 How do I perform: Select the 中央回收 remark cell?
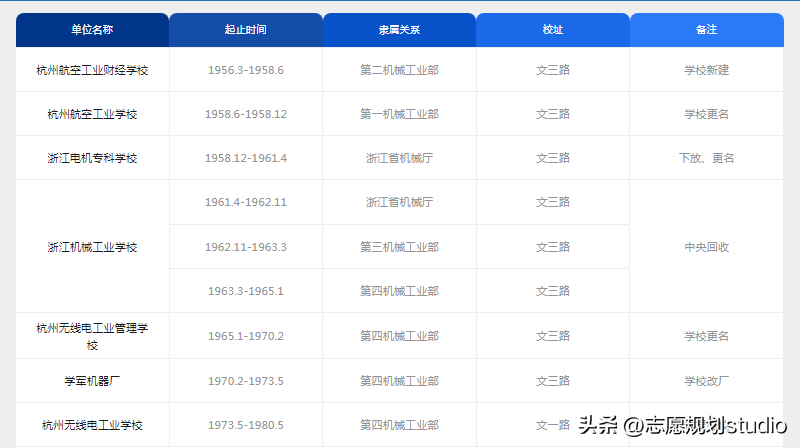(x=707, y=247)
